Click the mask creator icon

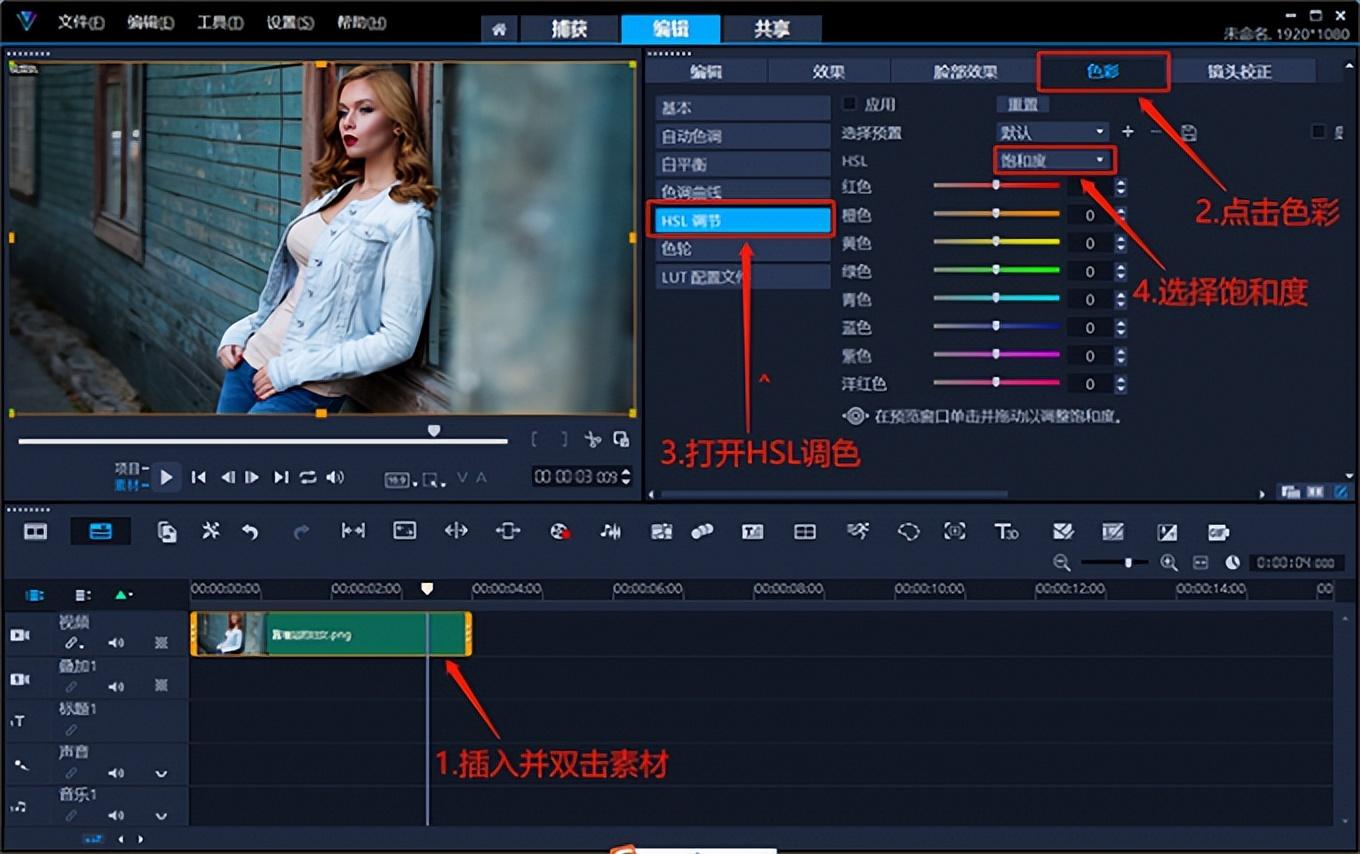coord(908,532)
